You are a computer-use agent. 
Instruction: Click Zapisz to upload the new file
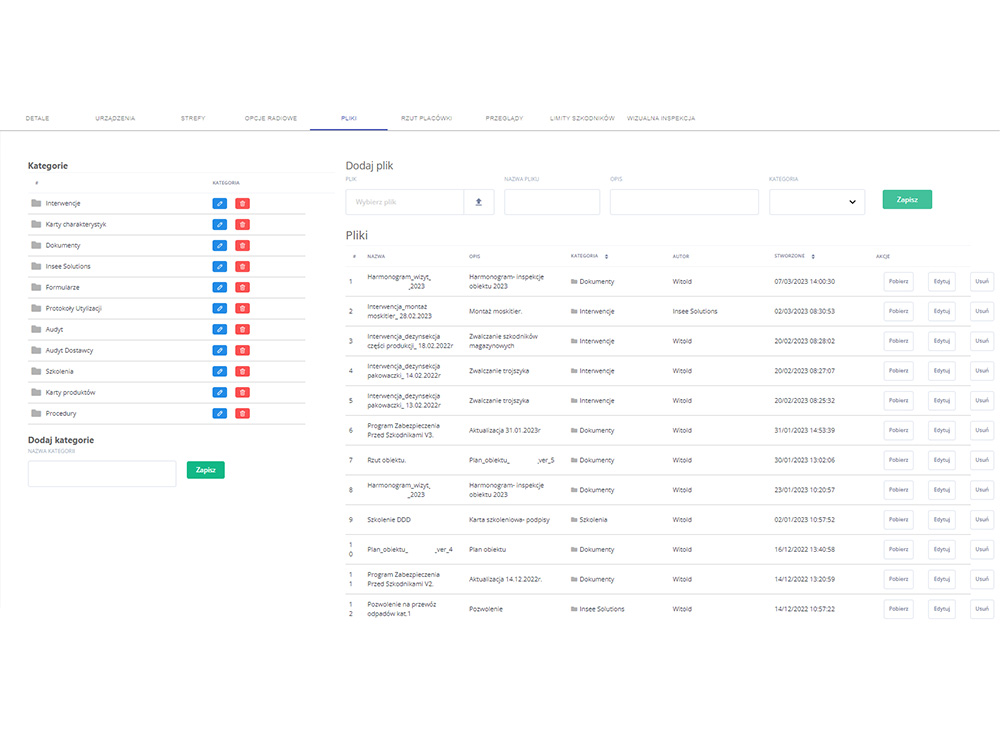coord(906,199)
